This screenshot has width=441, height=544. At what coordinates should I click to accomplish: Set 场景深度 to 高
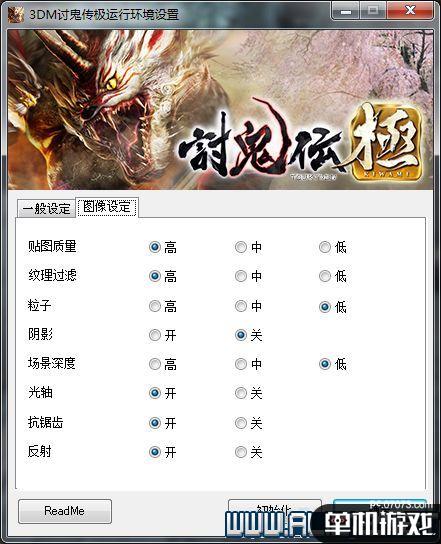(163, 364)
